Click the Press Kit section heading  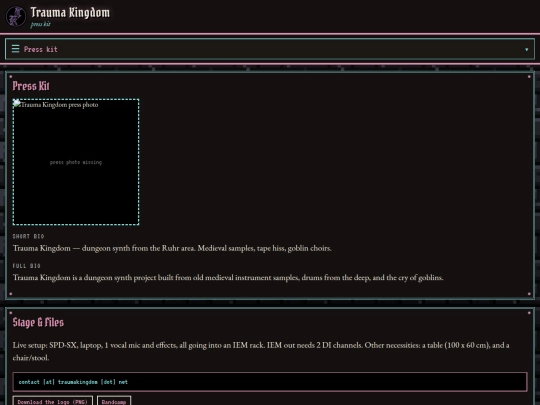point(31,86)
